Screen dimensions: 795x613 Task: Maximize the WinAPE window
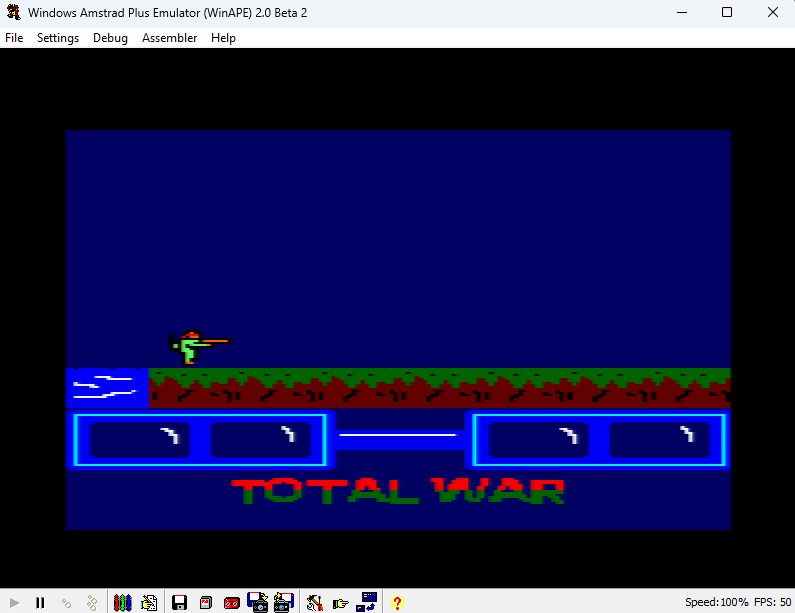coord(727,12)
